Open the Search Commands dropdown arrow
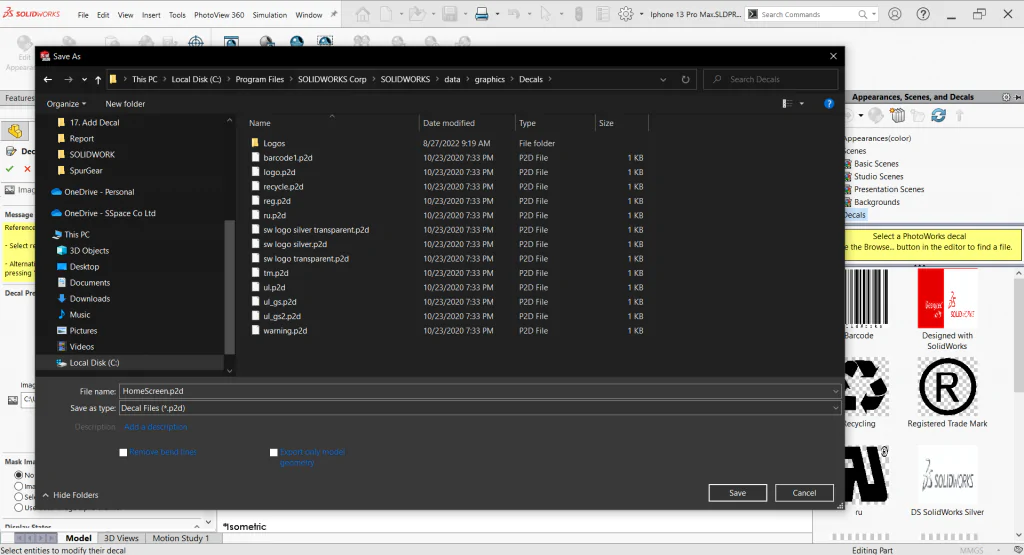The image size is (1024, 555). point(874,14)
